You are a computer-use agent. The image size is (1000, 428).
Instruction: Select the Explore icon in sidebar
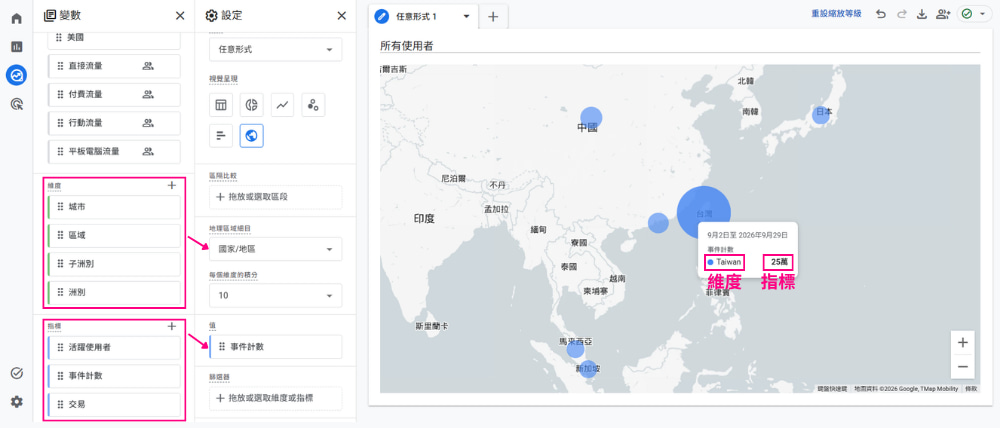pyautogui.click(x=17, y=75)
